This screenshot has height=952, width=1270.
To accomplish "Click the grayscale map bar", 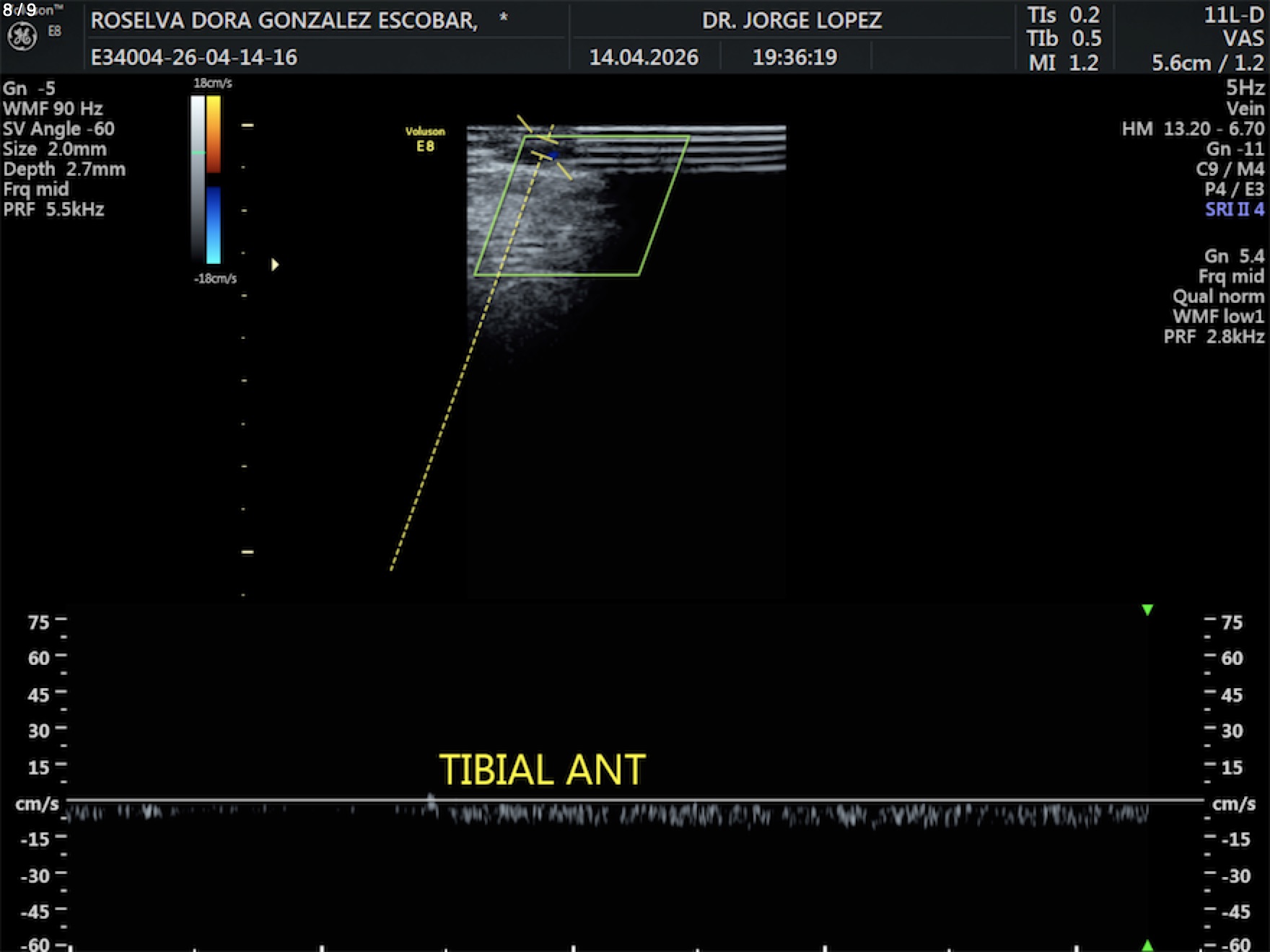I will (x=198, y=180).
